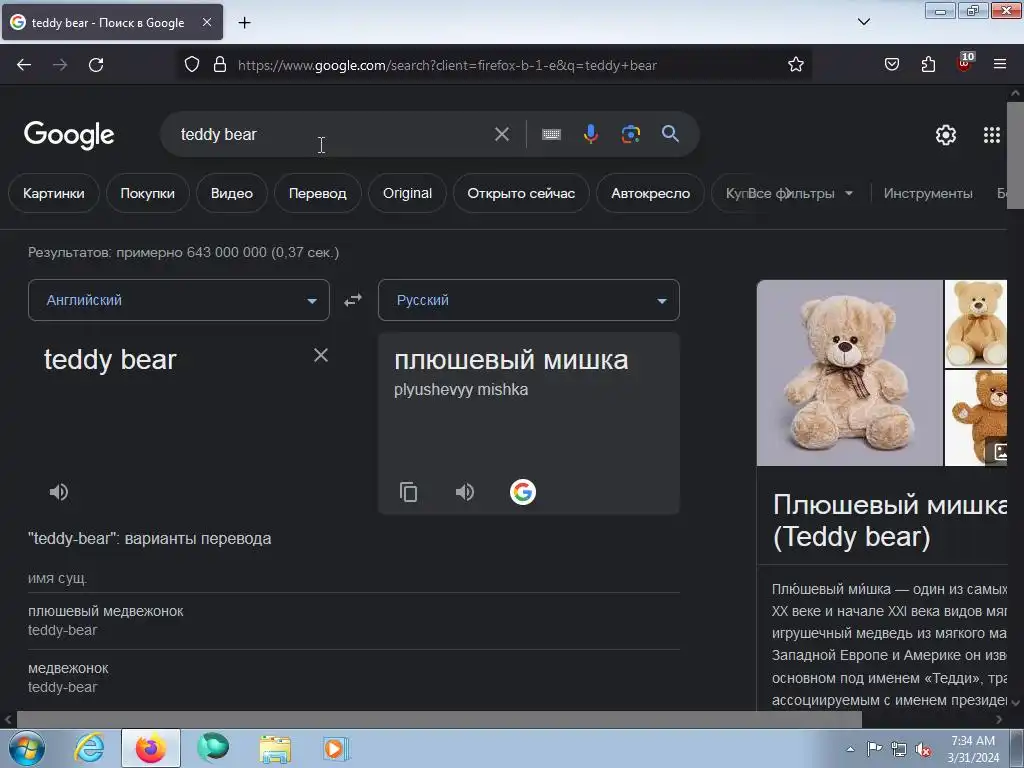This screenshot has height=768, width=1024.
Task: Select the медвежонок translation variant
Action: tap(68, 668)
